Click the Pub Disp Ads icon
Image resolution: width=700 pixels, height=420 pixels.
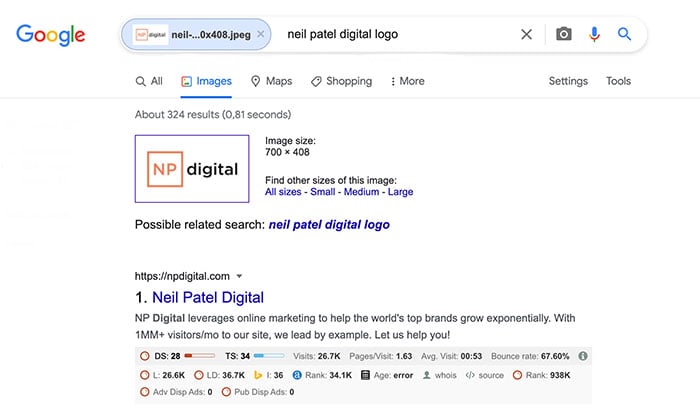[226, 392]
